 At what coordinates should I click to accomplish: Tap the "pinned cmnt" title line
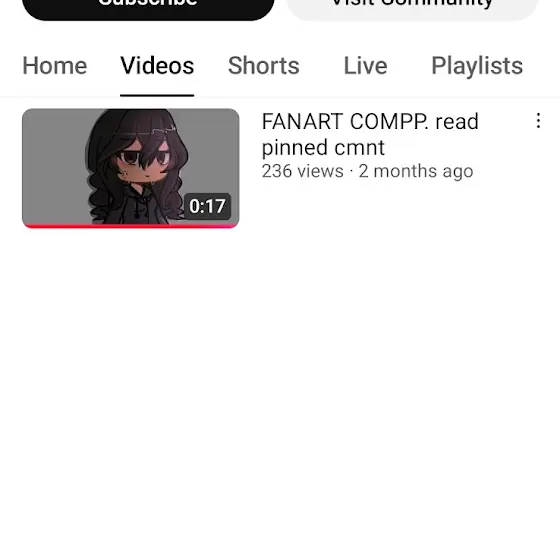point(323,148)
